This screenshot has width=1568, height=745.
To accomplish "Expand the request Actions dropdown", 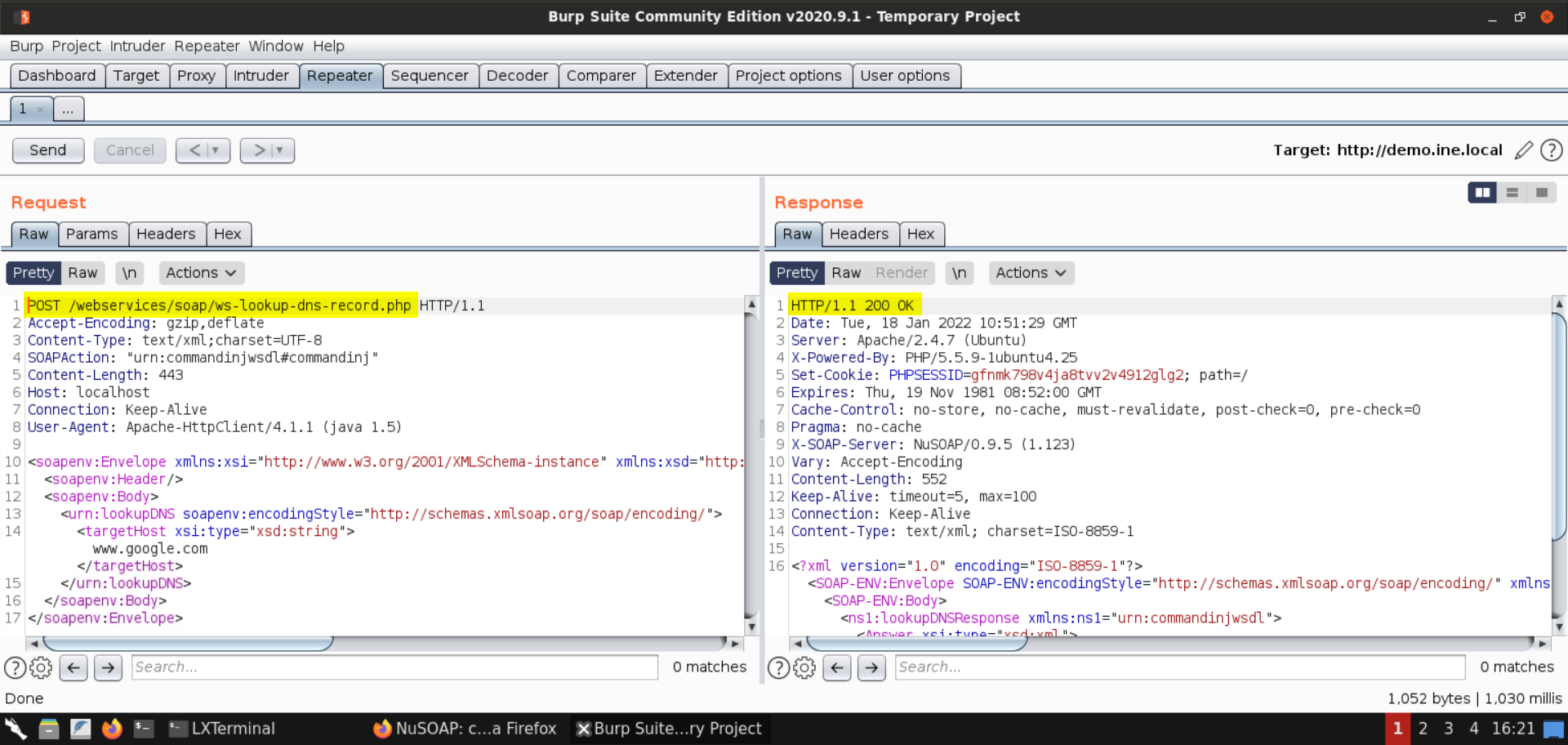I will click(201, 273).
